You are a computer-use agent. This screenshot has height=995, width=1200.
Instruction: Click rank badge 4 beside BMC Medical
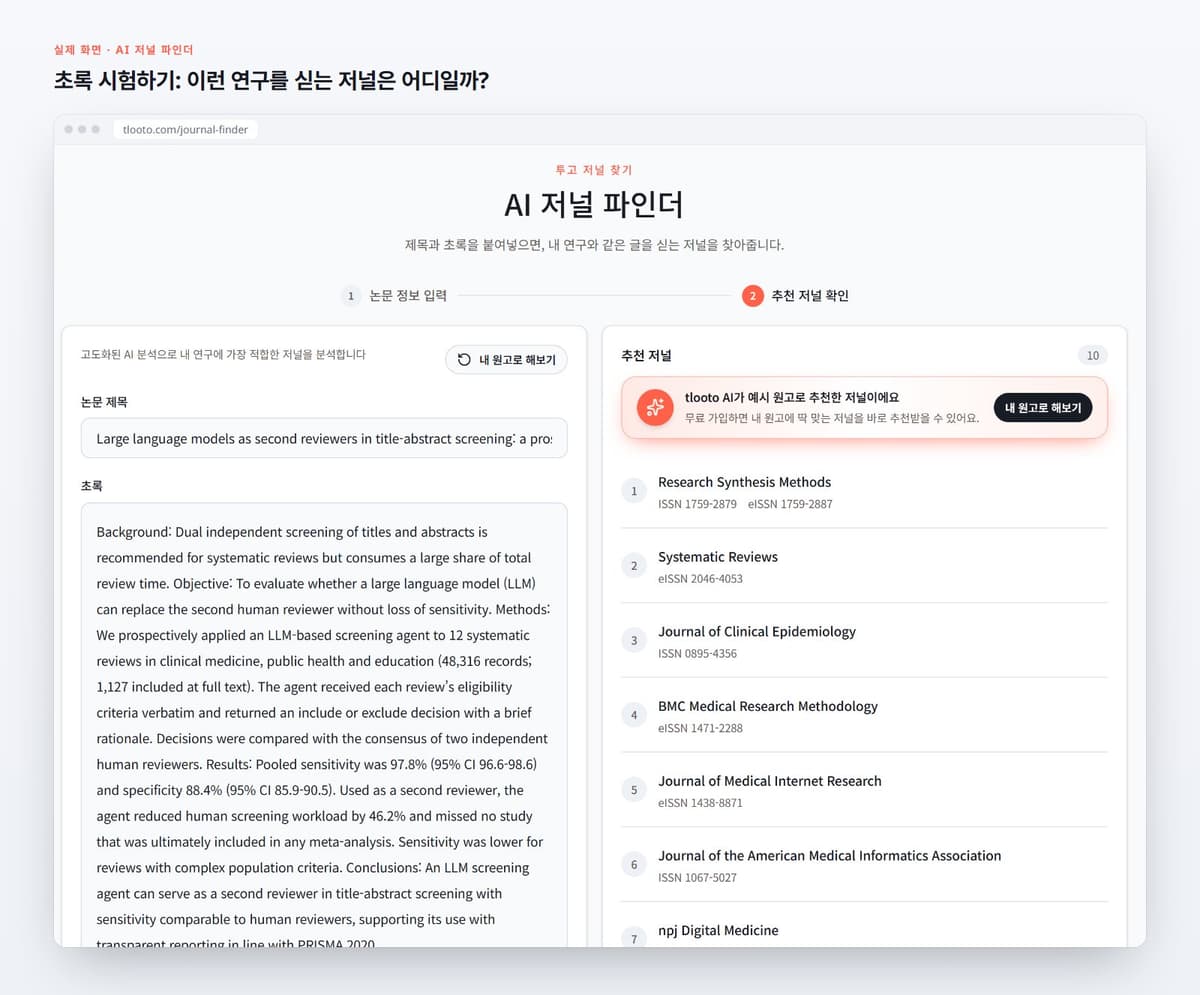[634, 715]
